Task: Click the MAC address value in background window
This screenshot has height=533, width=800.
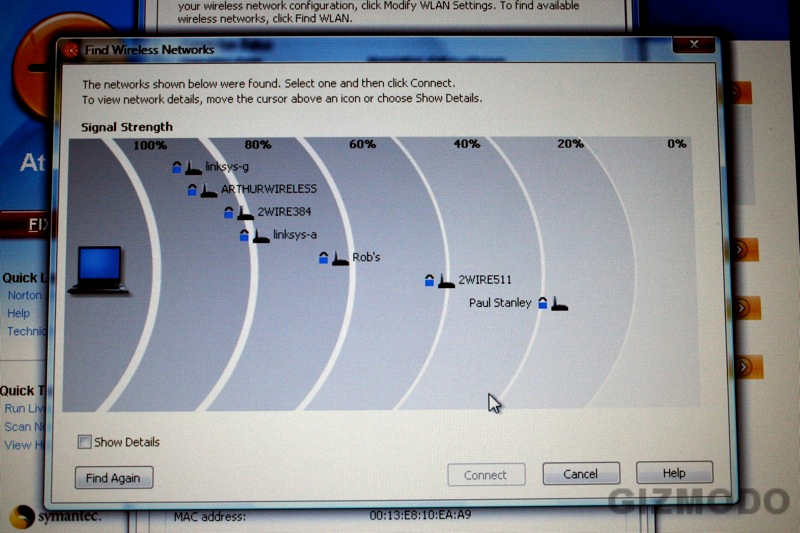Action: tap(420, 515)
